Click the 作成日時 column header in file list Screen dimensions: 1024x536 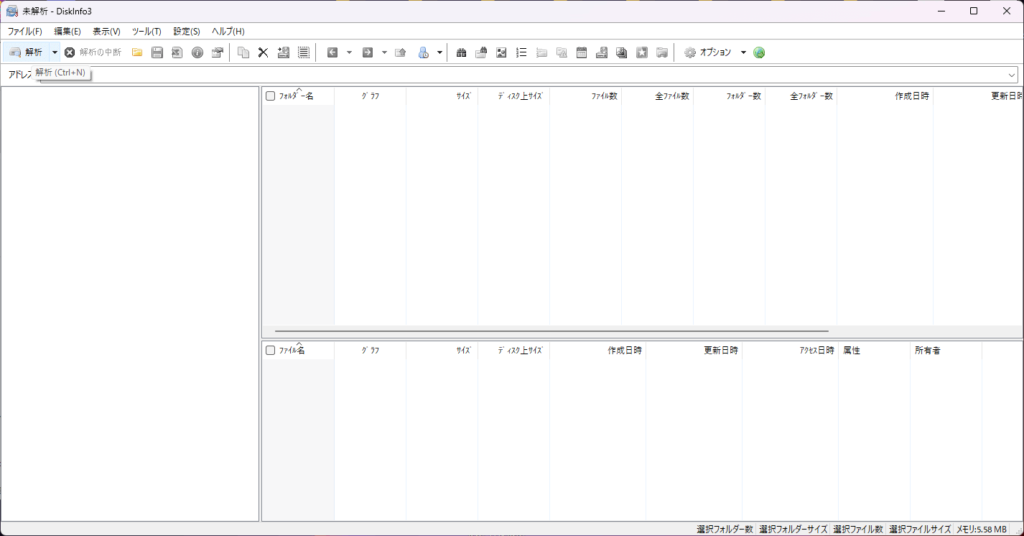tap(624, 351)
